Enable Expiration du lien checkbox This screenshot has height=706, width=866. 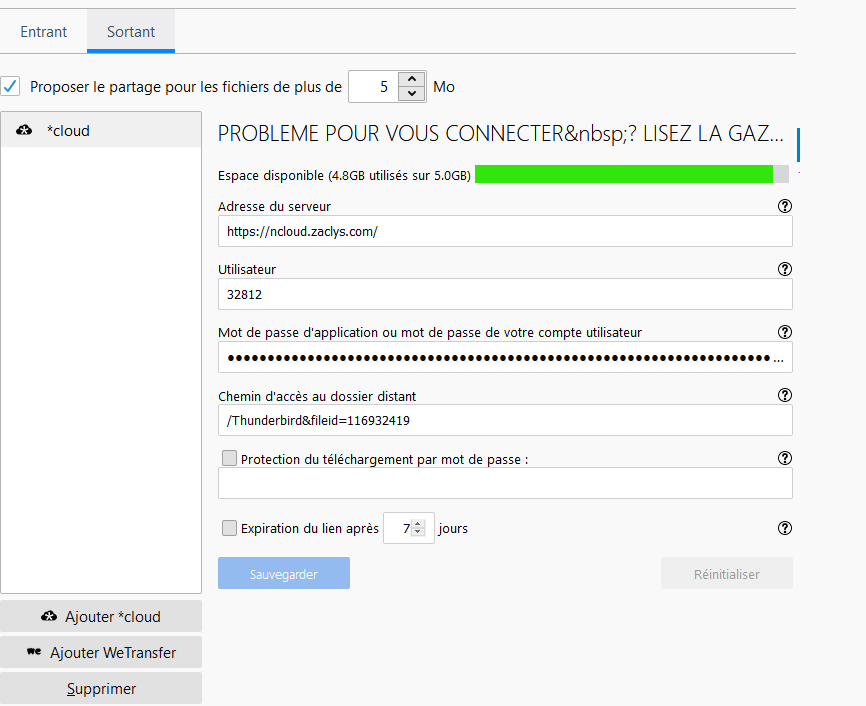(x=230, y=528)
